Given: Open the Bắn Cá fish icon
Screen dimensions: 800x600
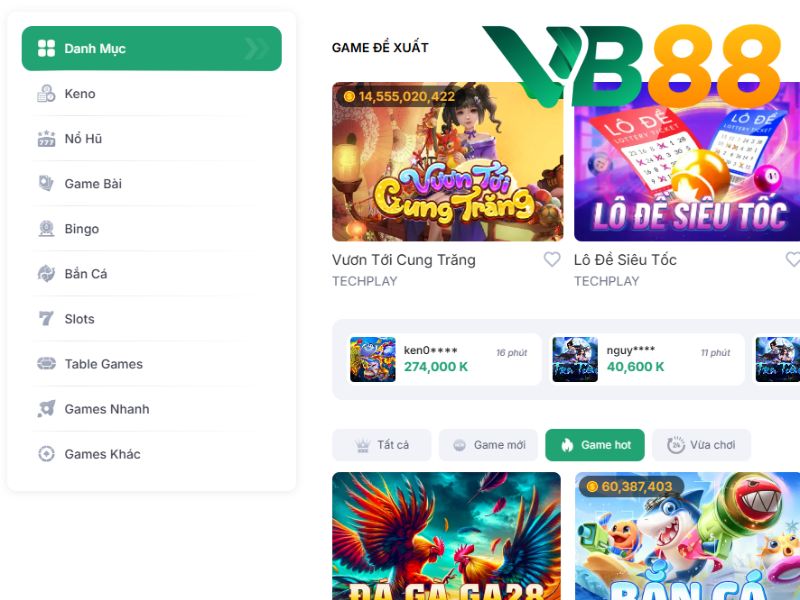Looking at the screenshot, I should [x=46, y=273].
